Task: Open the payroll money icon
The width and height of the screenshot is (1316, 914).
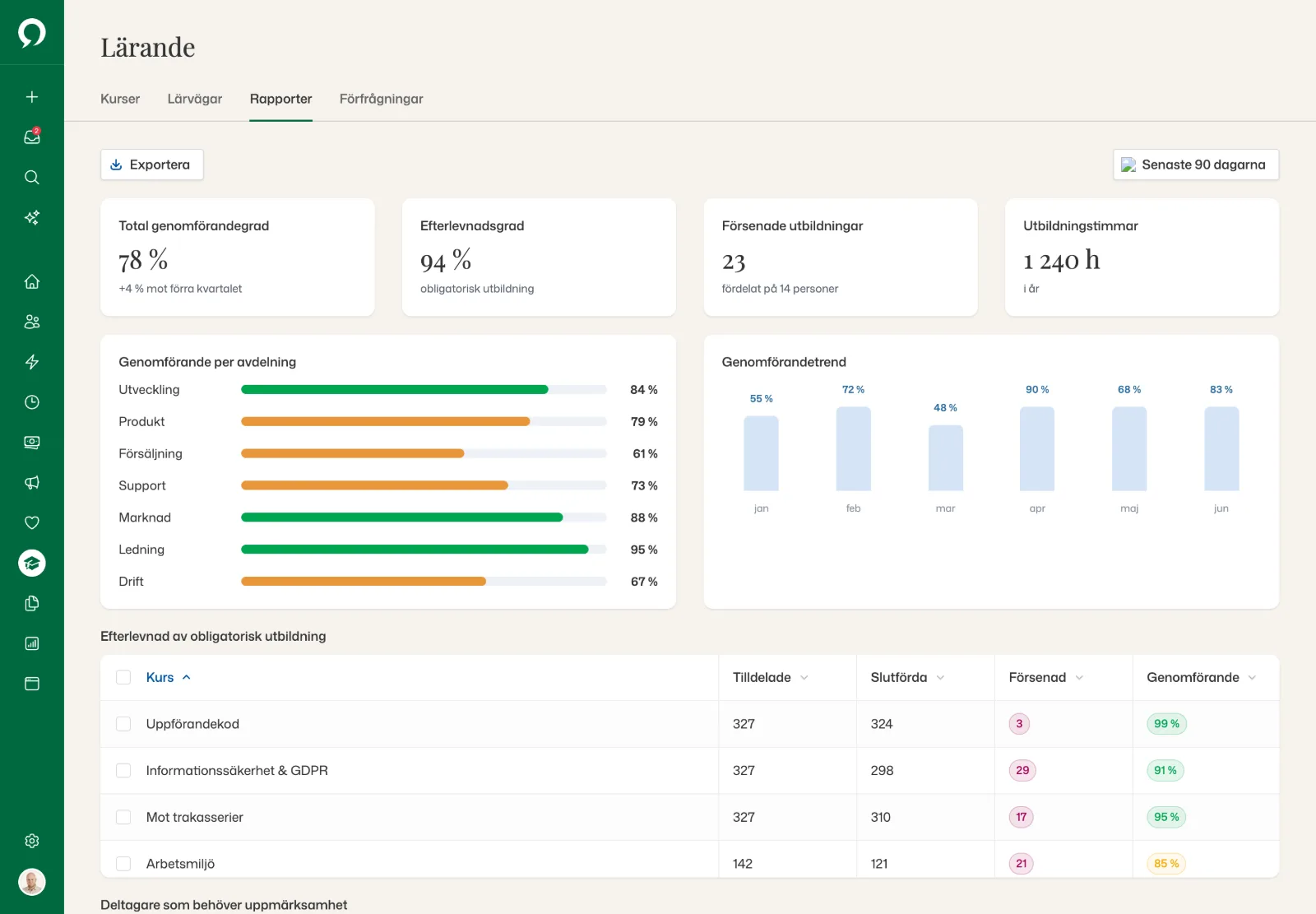Action: [32, 443]
